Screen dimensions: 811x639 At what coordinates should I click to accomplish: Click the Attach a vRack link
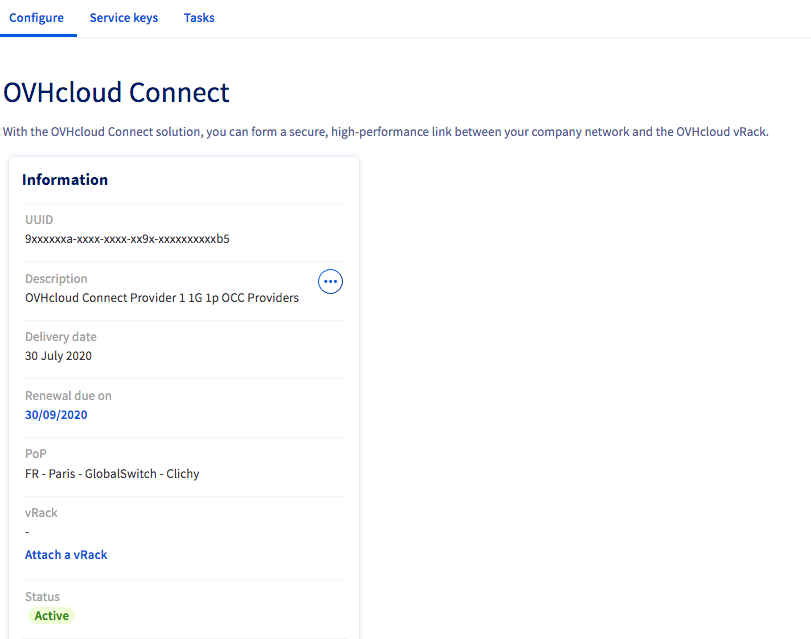coord(66,555)
